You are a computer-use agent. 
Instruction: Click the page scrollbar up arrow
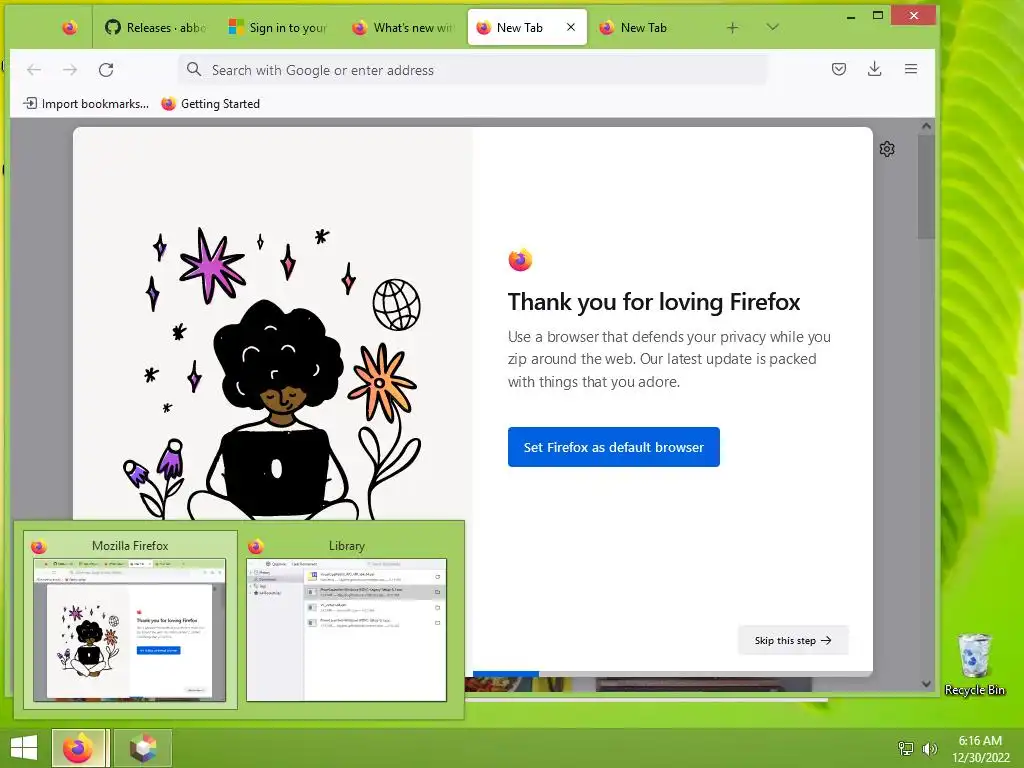(926, 126)
